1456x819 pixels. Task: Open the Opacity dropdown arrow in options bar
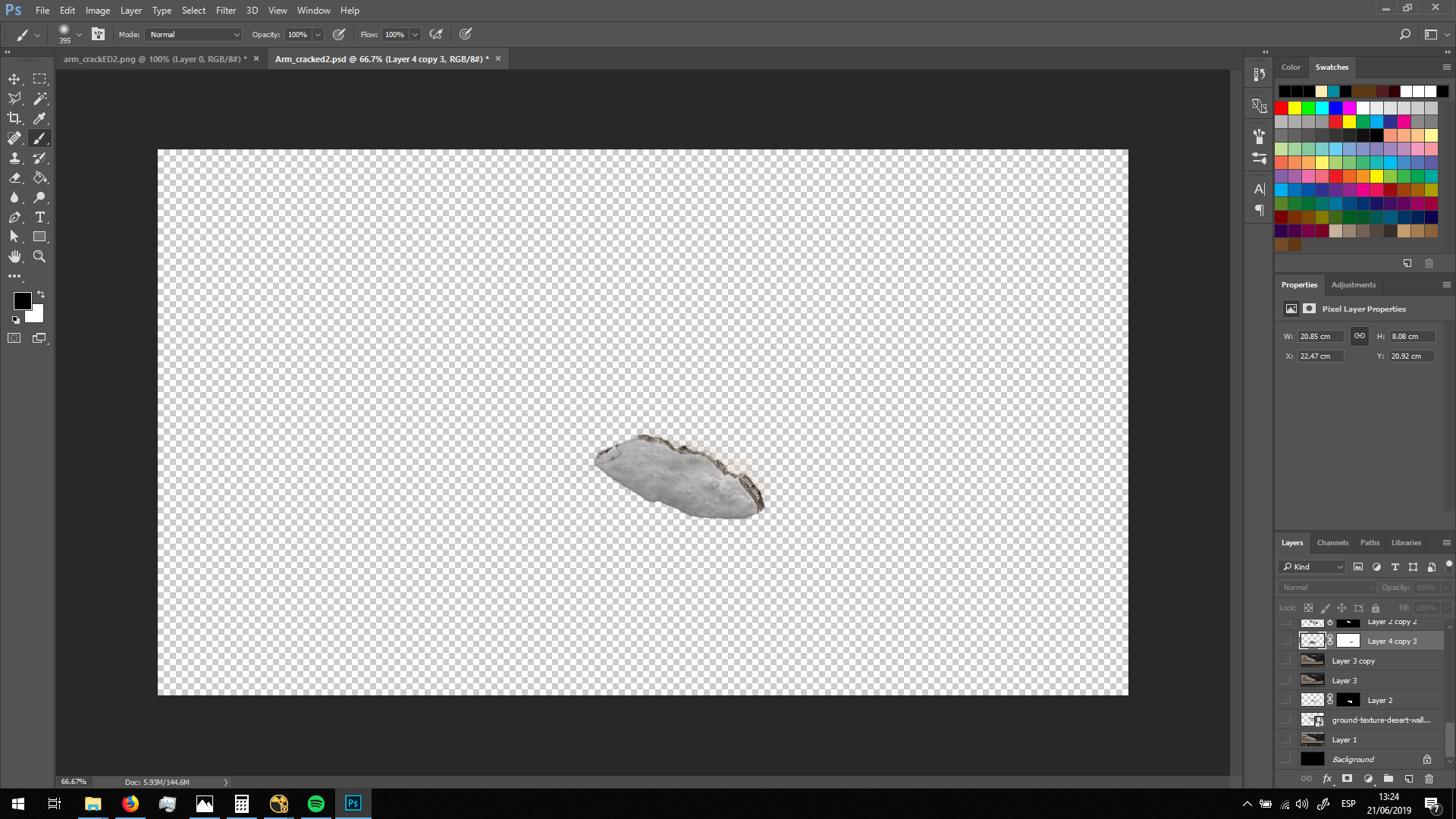click(x=318, y=34)
